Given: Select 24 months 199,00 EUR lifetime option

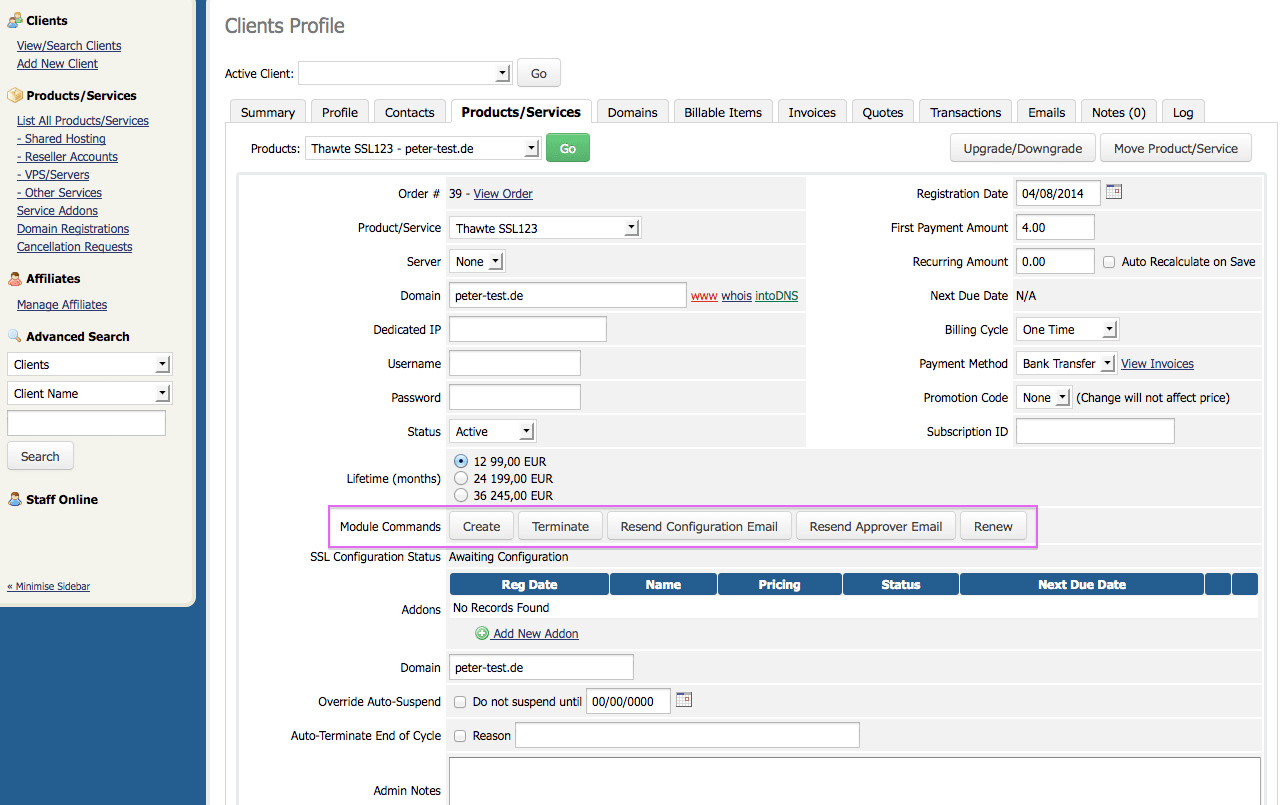Looking at the screenshot, I should point(461,478).
